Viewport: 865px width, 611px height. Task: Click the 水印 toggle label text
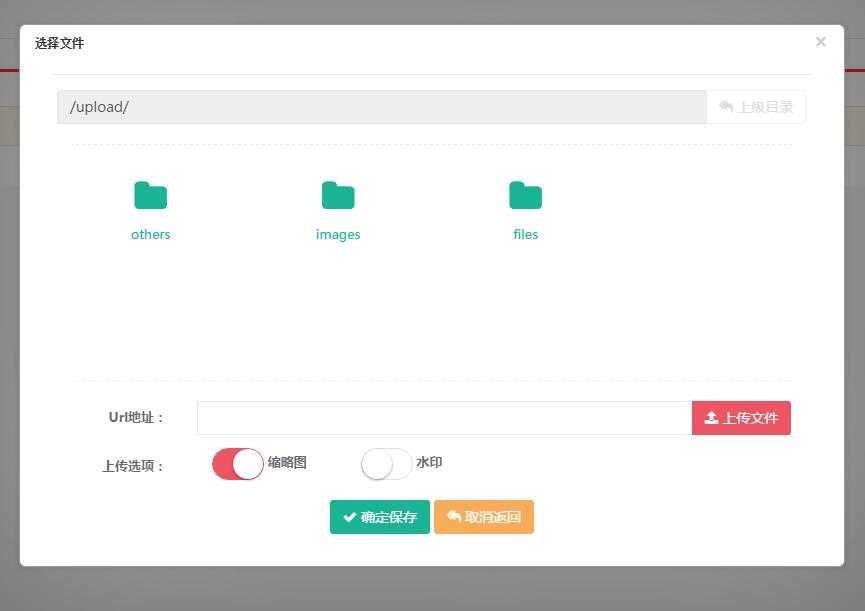coord(429,462)
